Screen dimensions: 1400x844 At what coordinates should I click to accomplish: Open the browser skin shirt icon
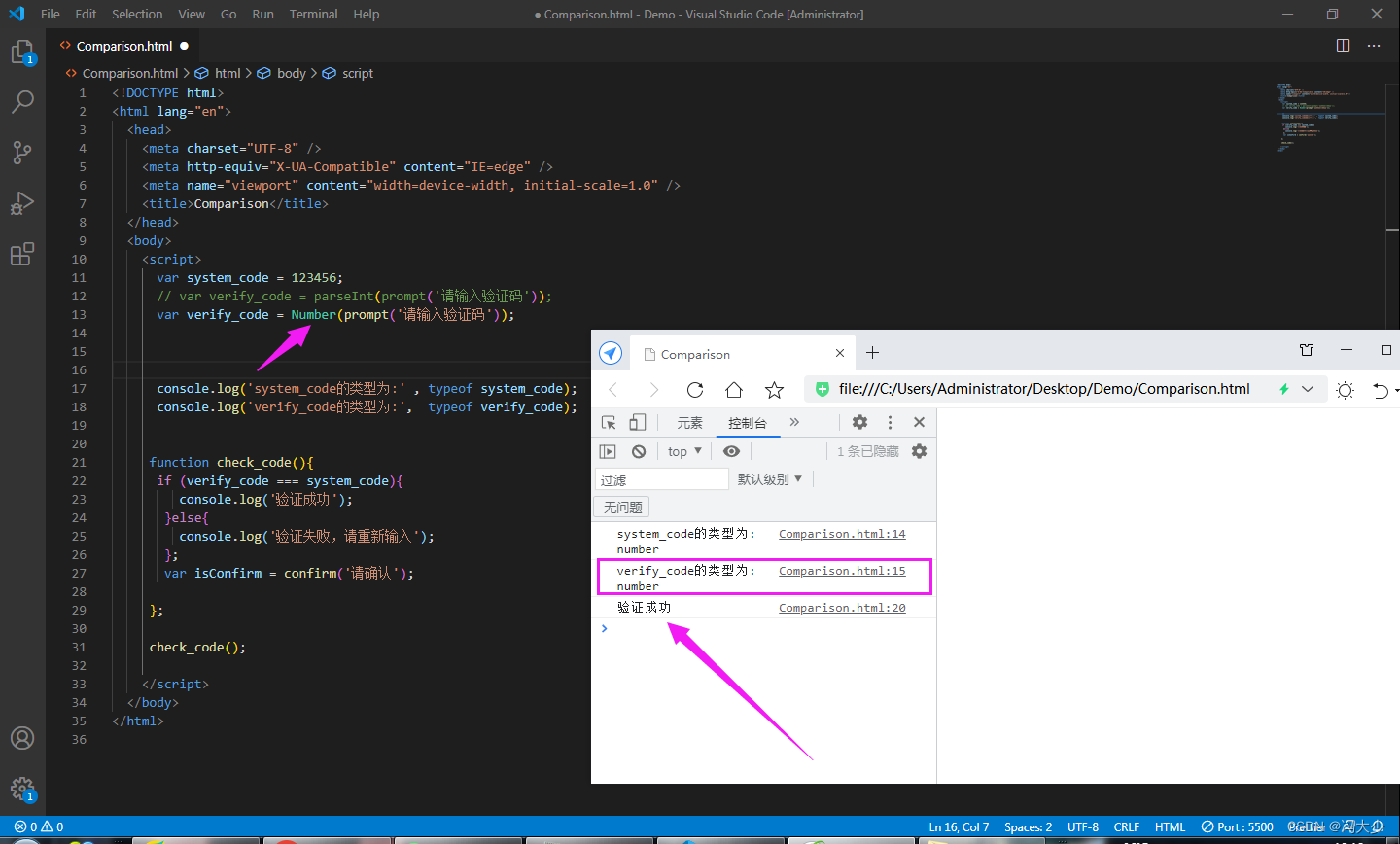[x=1307, y=350]
